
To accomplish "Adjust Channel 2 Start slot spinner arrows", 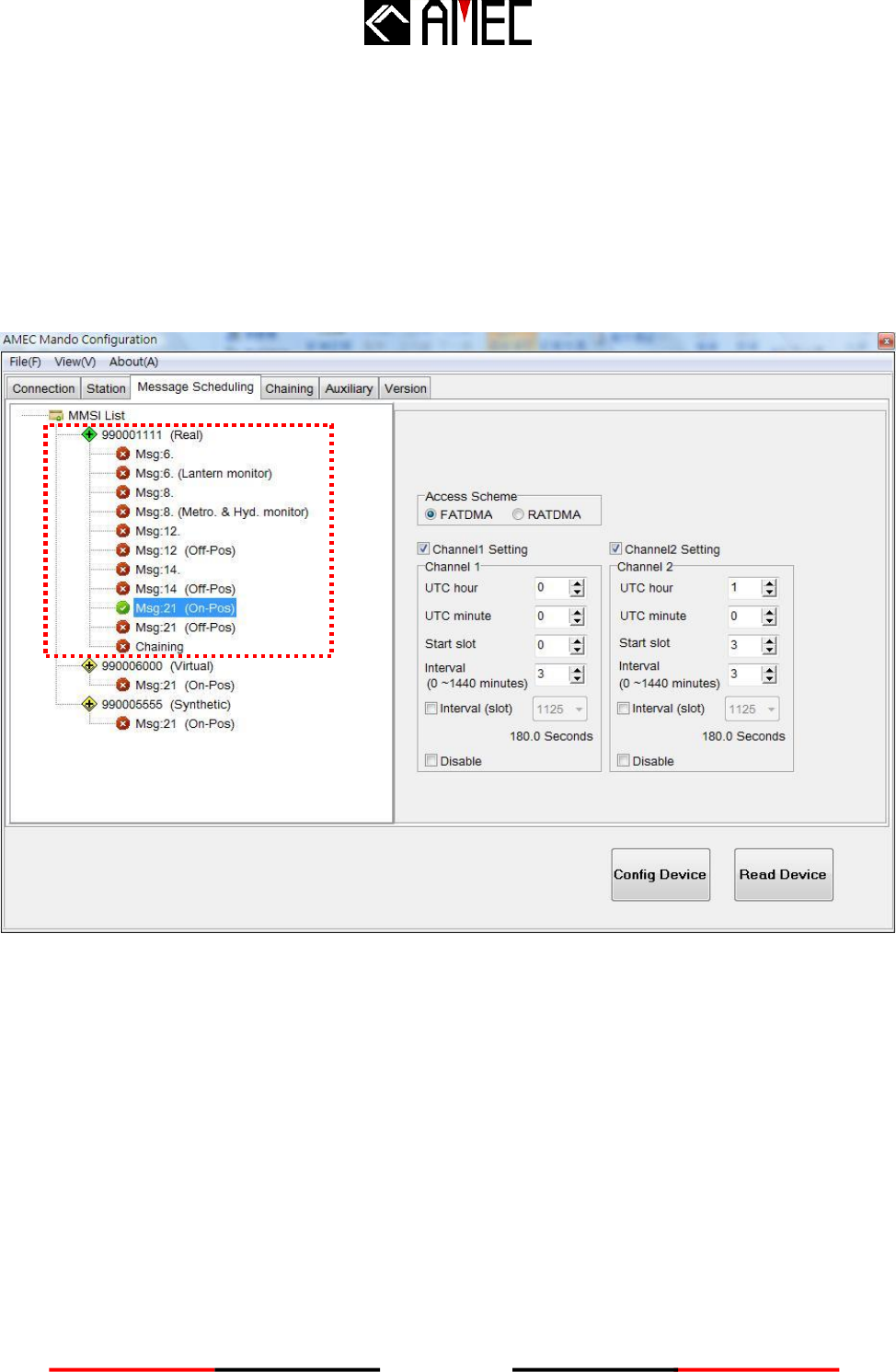I will pyautogui.click(x=770, y=646).
